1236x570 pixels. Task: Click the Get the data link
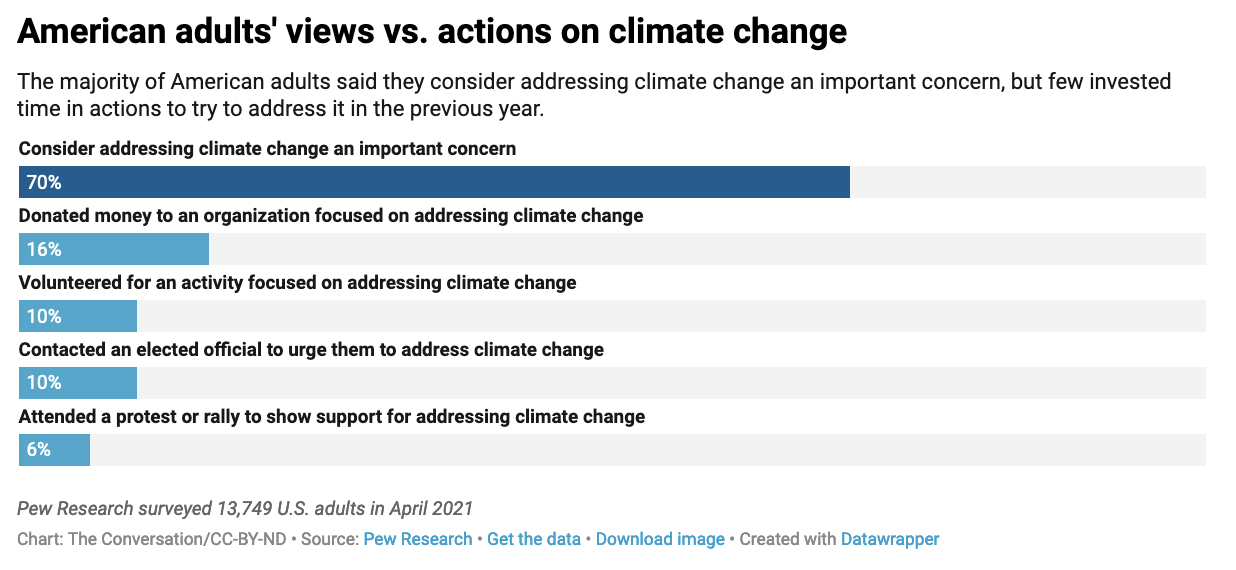point(534,539)
